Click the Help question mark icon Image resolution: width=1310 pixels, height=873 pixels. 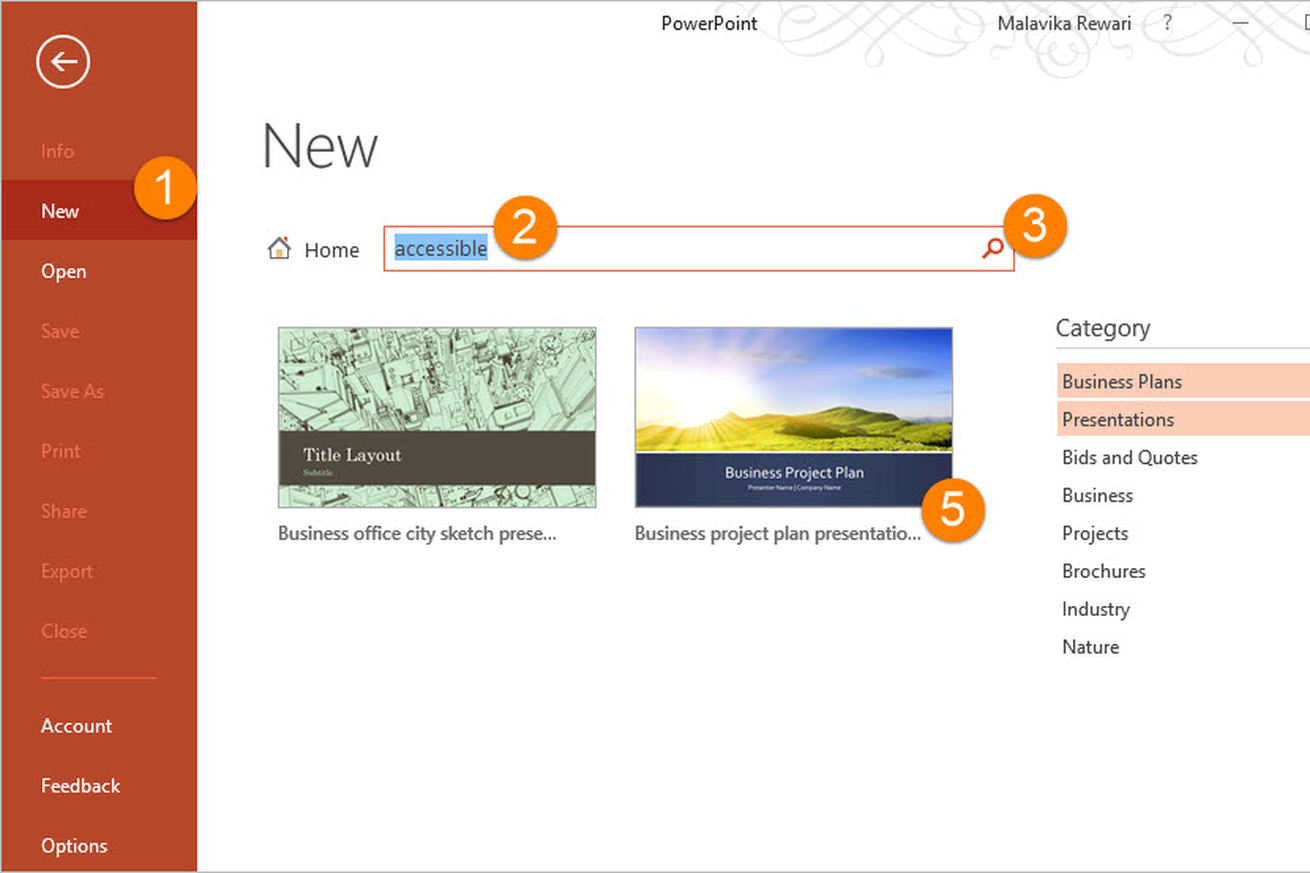point(1167,23)
